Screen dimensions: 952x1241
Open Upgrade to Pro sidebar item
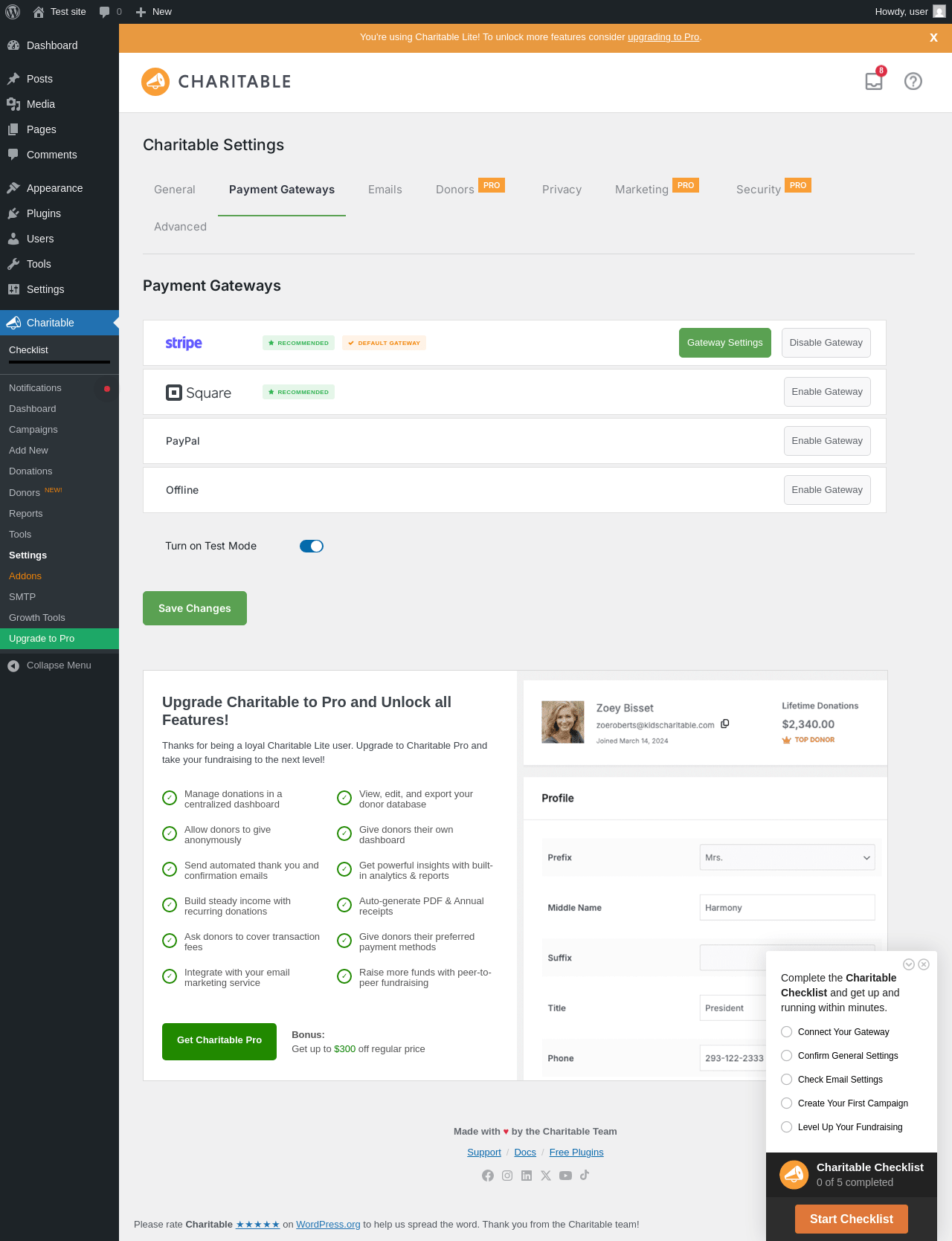click(59, 639)
